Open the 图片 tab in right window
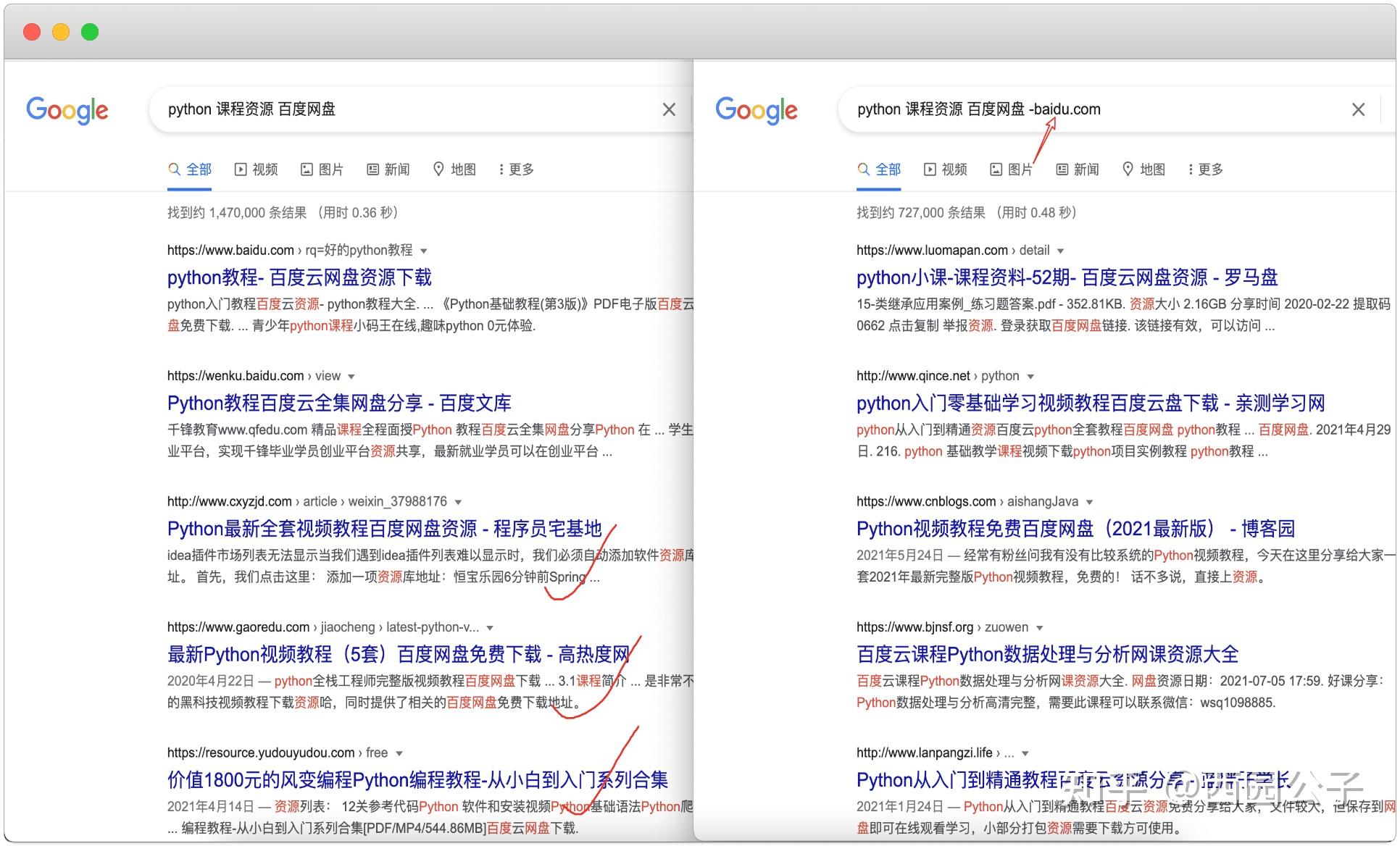1400x846 pixels. click(x=1012, y=169)
